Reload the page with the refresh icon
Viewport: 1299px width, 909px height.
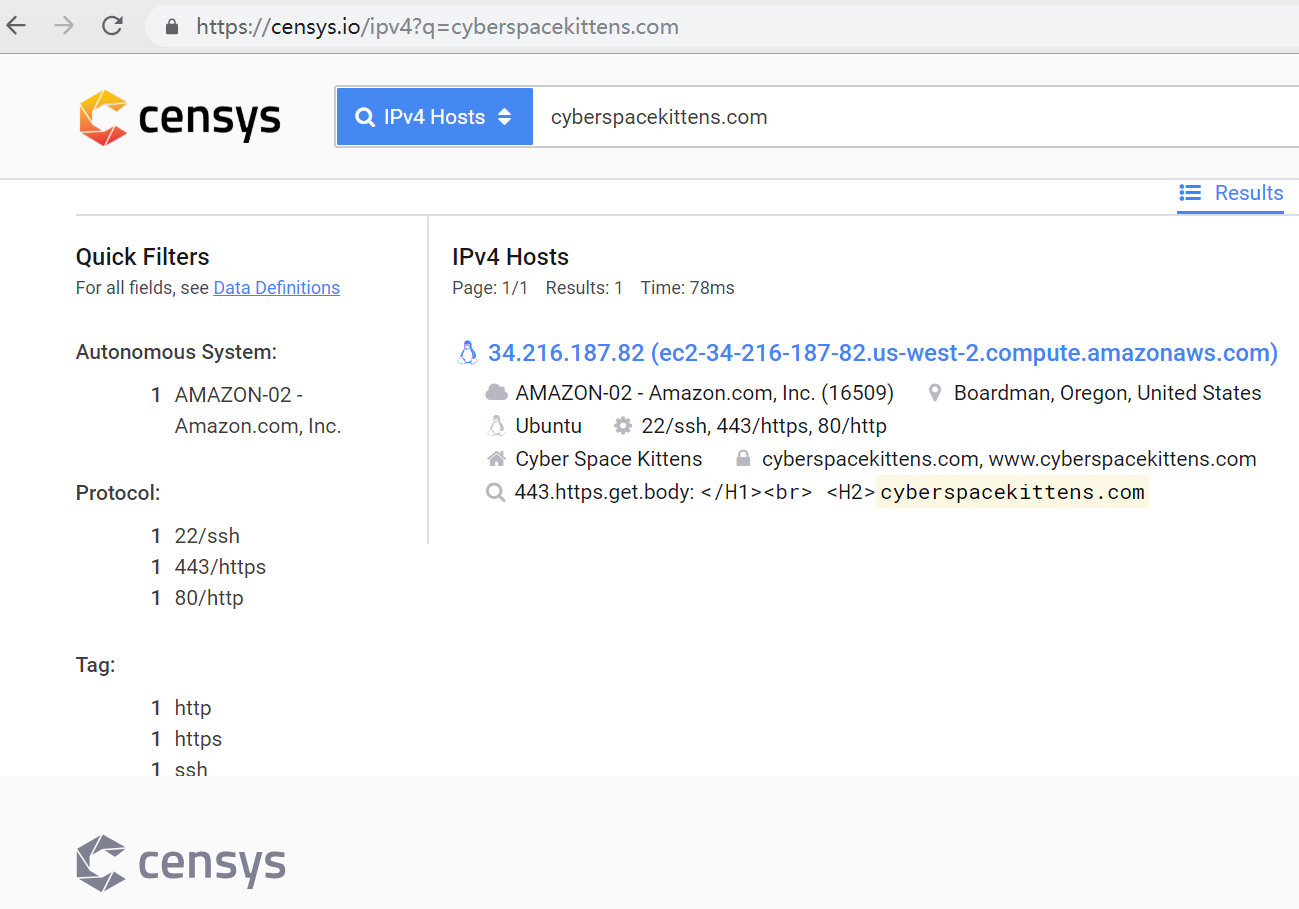click(x=112, y=26)
